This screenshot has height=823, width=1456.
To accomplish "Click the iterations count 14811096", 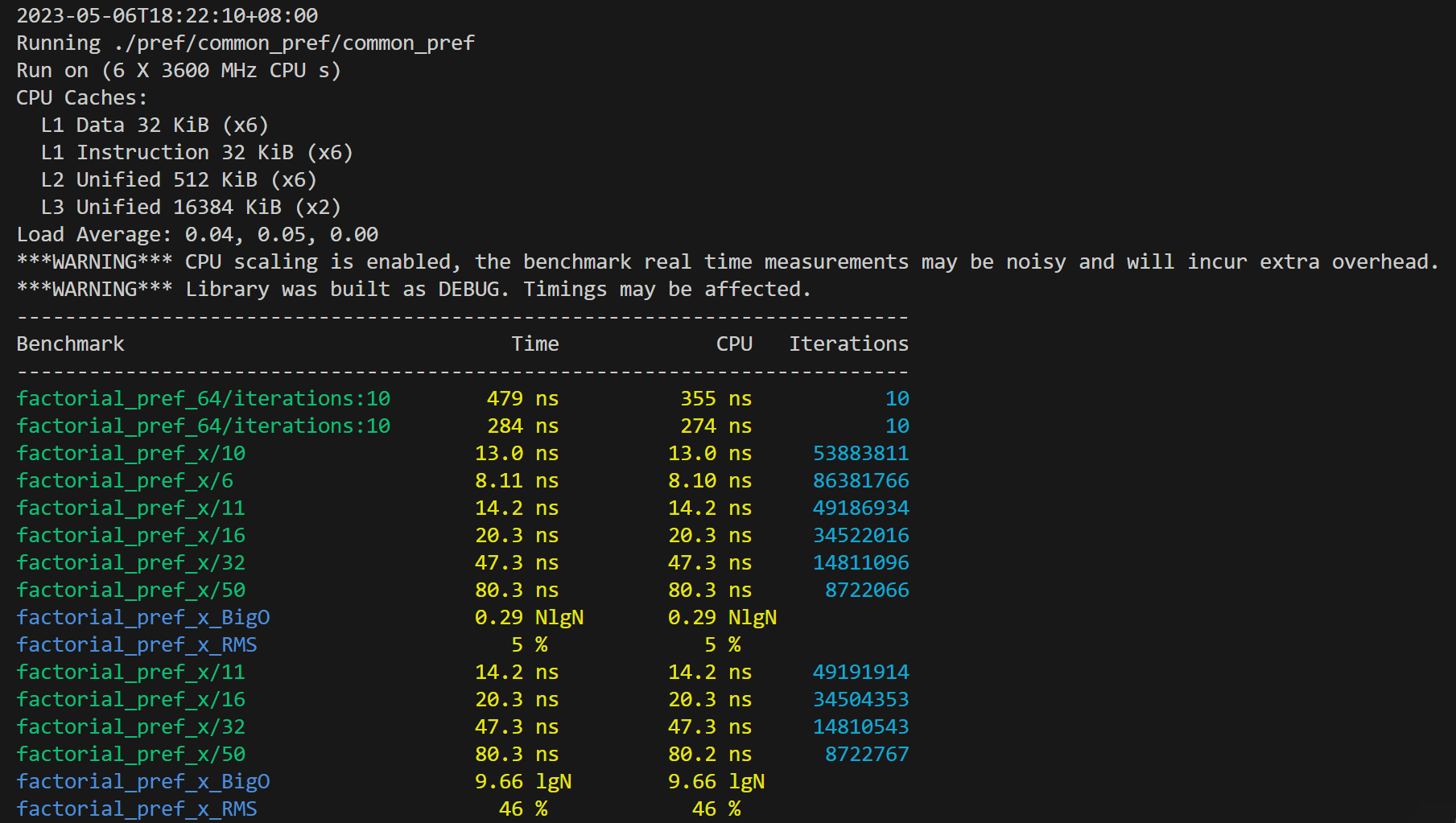I will pos(861,562).
